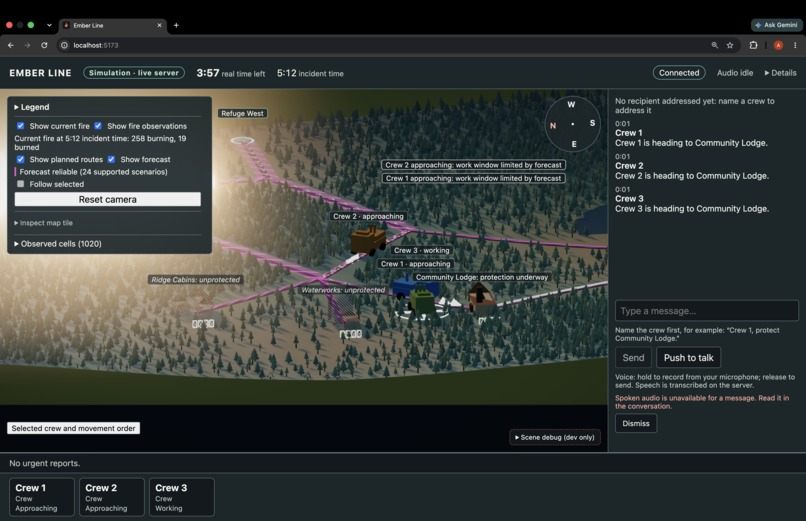The image size is (806, 521).
Task: Expand Inspect map tile section
Action: pos(44,223)
